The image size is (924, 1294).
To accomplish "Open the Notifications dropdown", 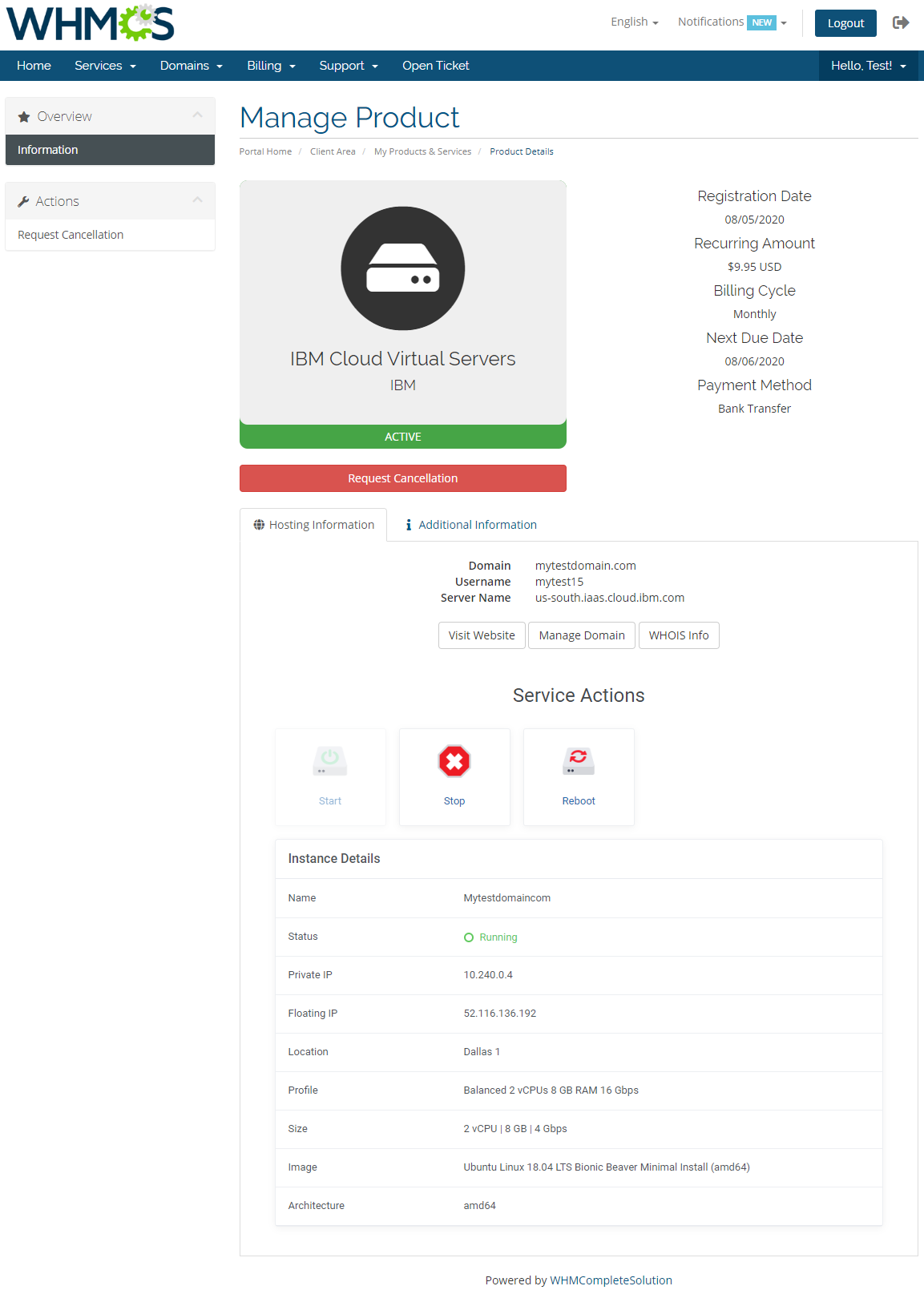I will tap(732, 22).
